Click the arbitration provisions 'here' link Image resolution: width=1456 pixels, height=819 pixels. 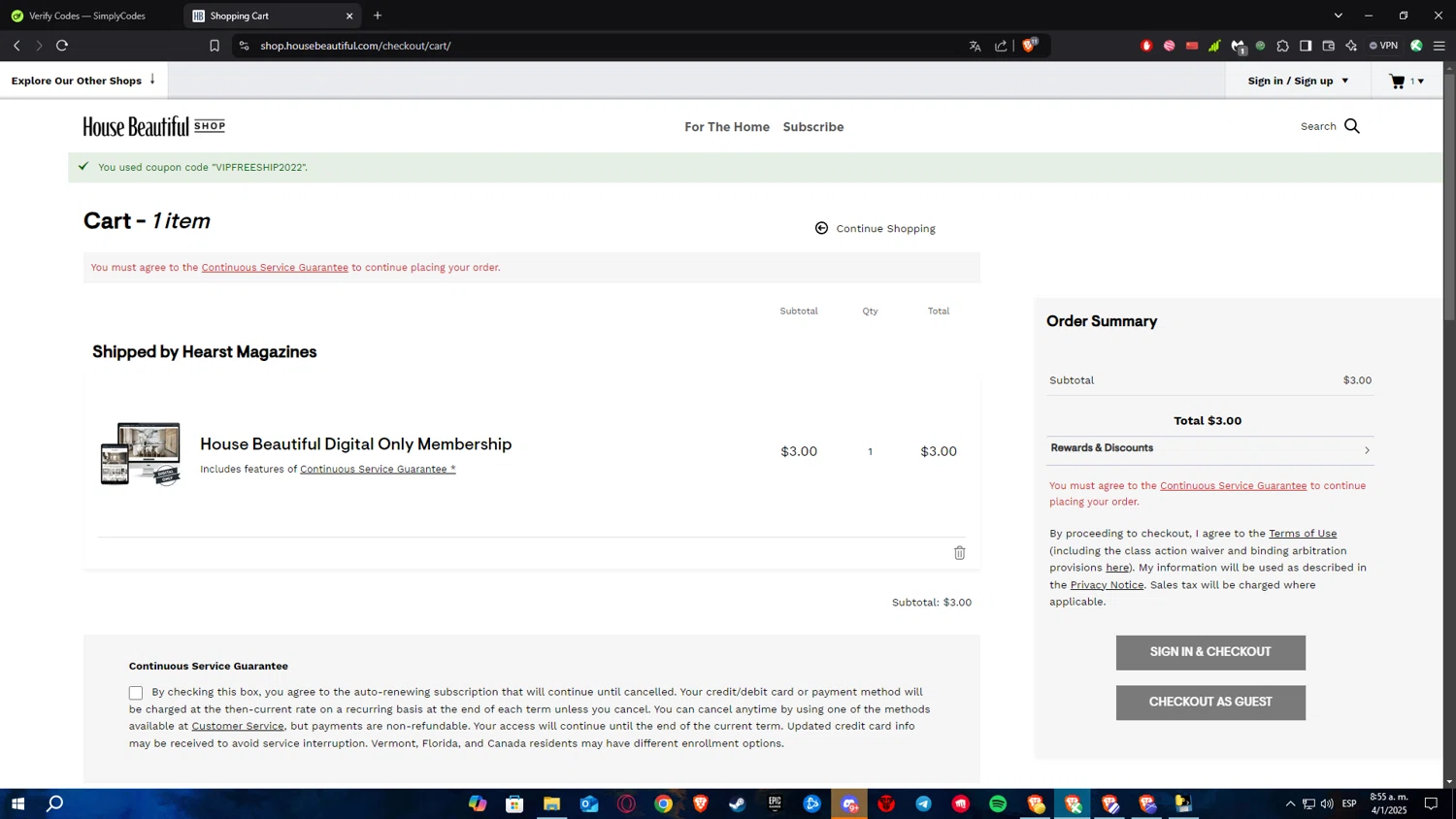coord(1117,568)
